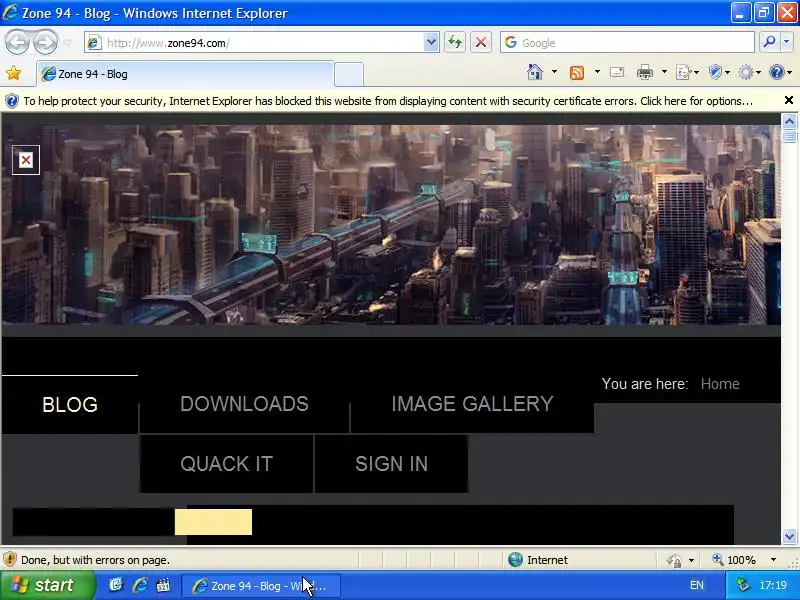Launch the first quick launch icon

(116, 585)
